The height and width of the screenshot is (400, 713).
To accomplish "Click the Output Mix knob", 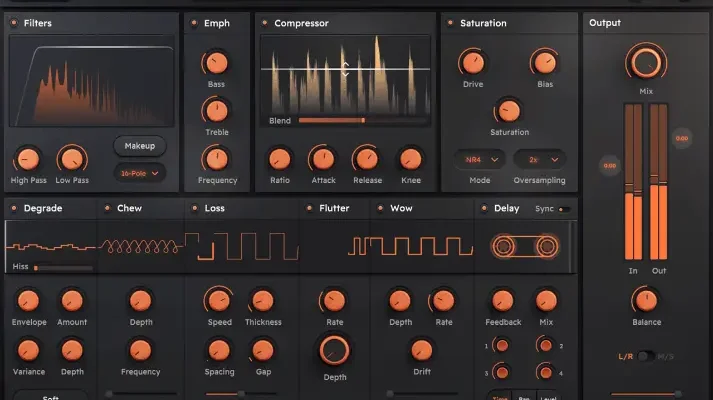I will pyautogui.click(x=646, y=62).
